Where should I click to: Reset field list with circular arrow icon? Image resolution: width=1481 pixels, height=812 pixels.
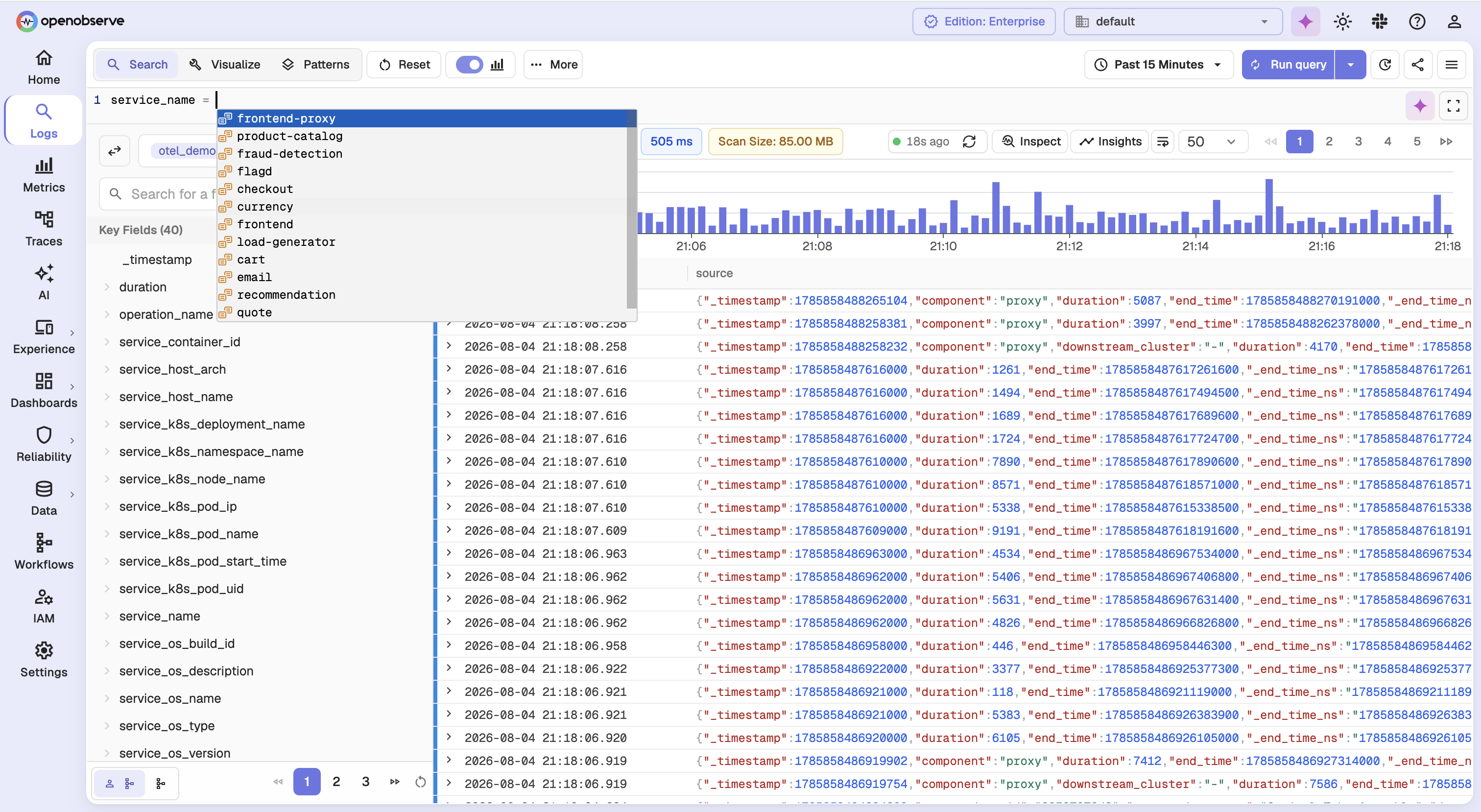pyautogui.click(x=420, y=782)
